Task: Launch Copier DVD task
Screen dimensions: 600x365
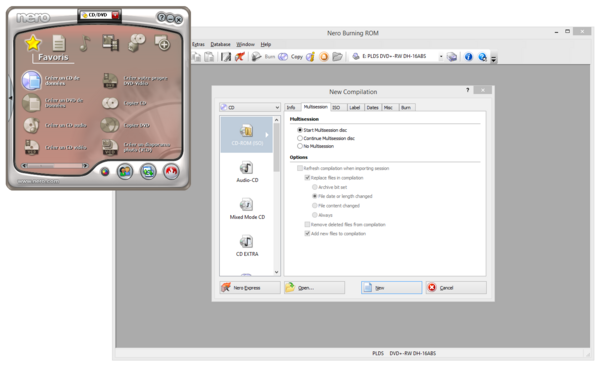Action: [125, 125]
